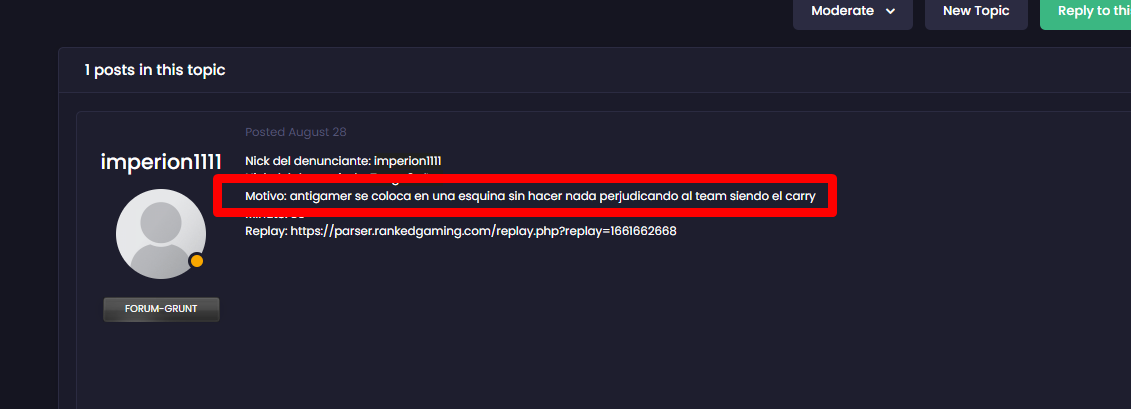
Task: Click the FORUM-GRUNT rank badge
Action: 161,309
